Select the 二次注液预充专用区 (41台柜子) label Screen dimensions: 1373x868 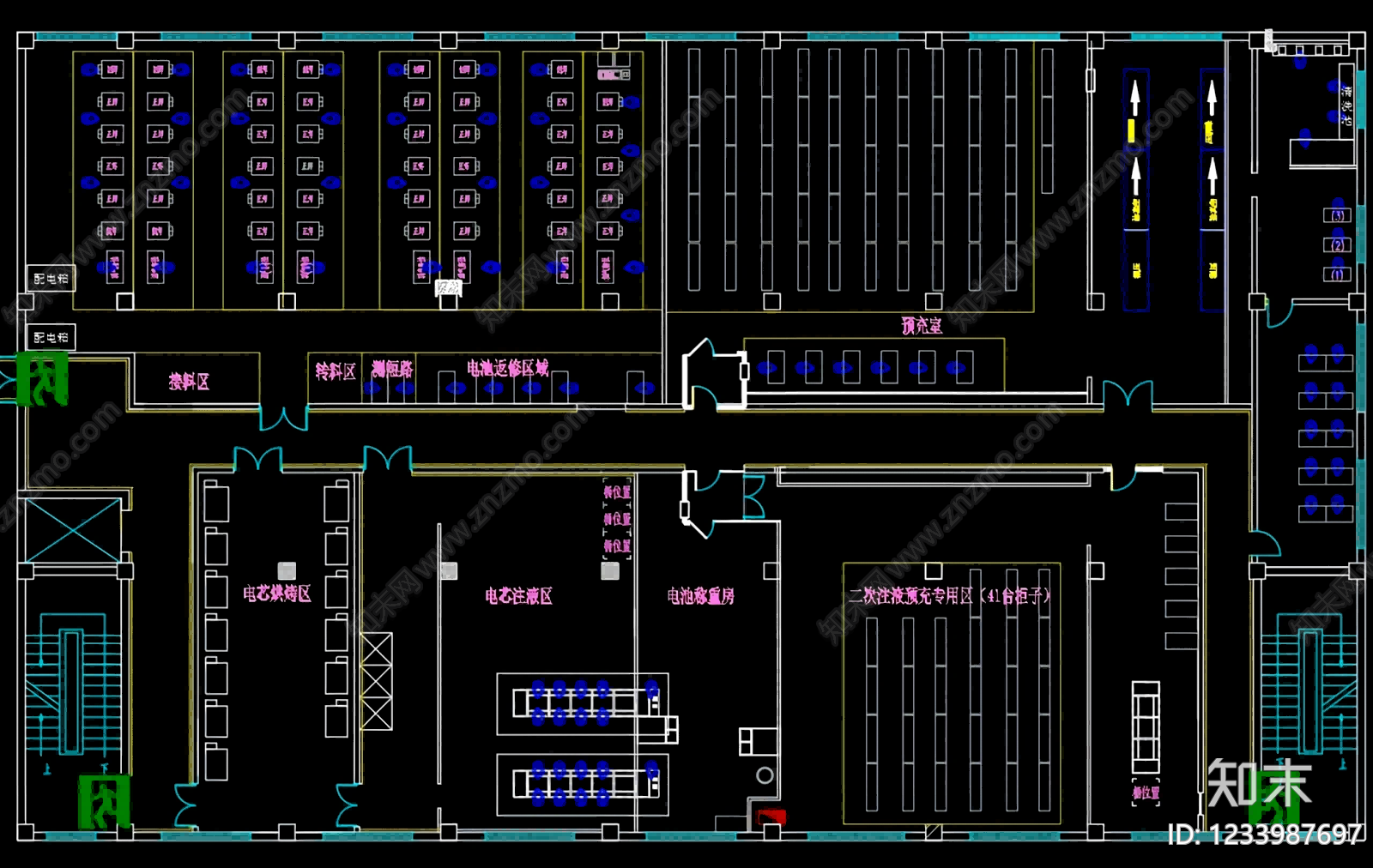point(950,596)
